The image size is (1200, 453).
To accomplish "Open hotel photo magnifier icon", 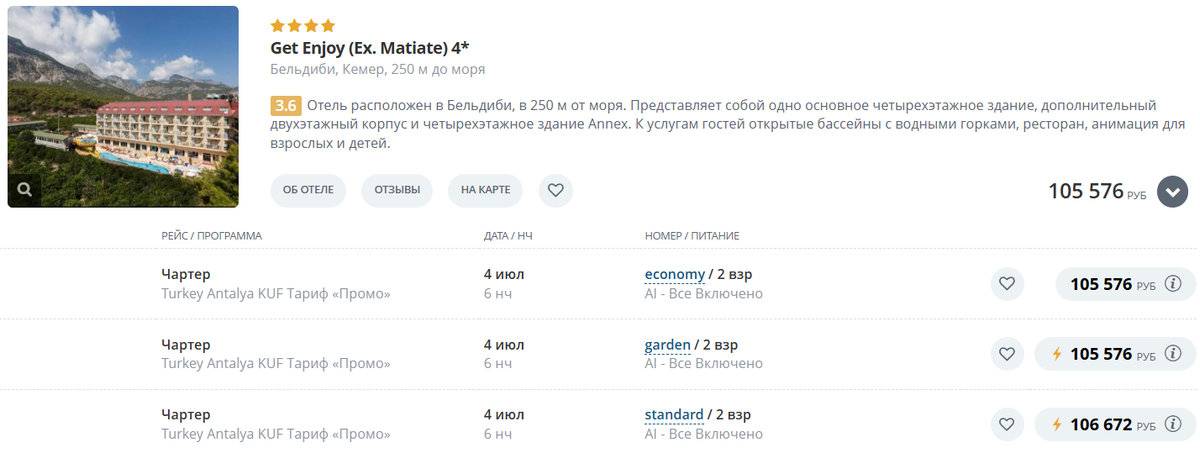I will coord(24,189).
